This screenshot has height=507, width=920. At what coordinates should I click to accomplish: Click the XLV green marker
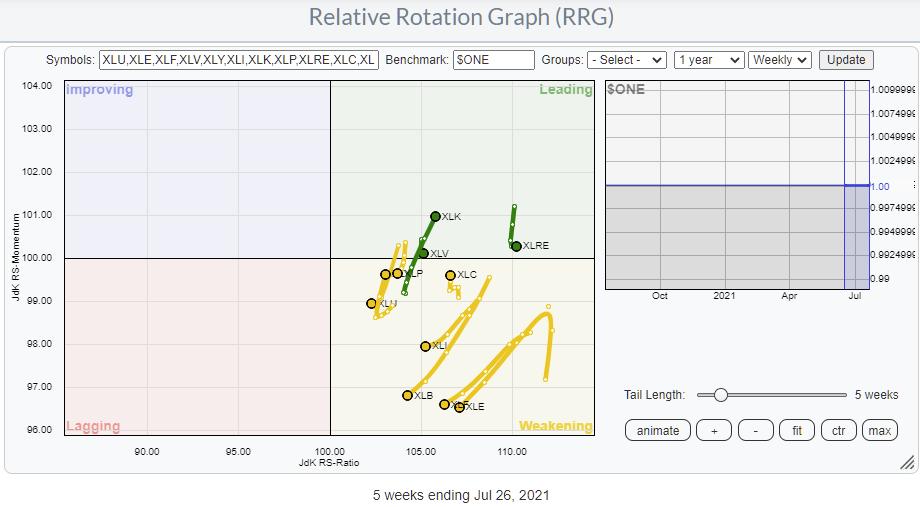[424, 253]
